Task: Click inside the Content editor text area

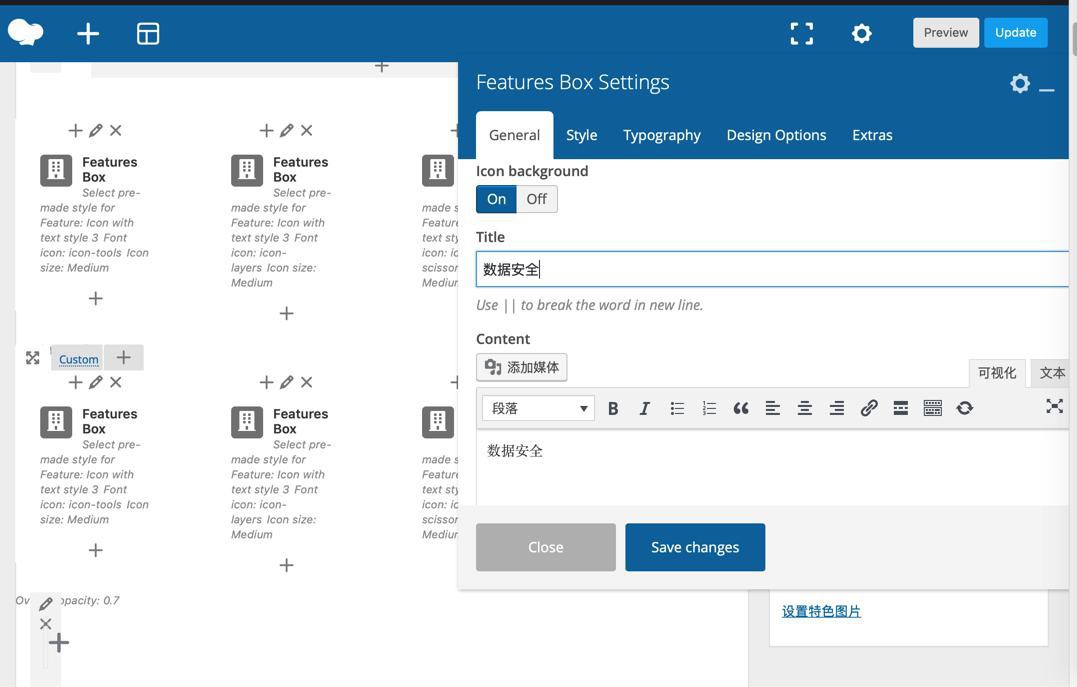Action: [772, 467]
